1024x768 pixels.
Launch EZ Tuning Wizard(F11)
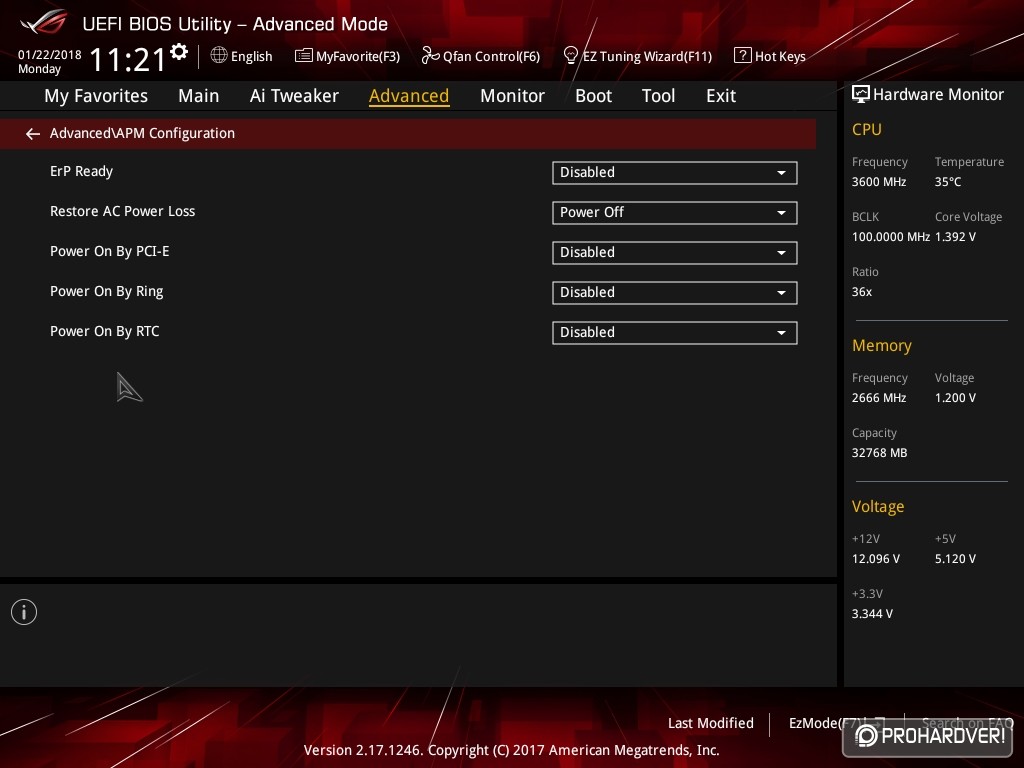(647, 57)
